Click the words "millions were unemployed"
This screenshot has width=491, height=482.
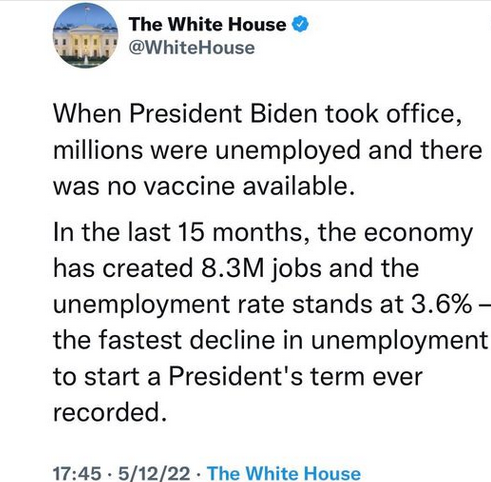tap(207, 150)
